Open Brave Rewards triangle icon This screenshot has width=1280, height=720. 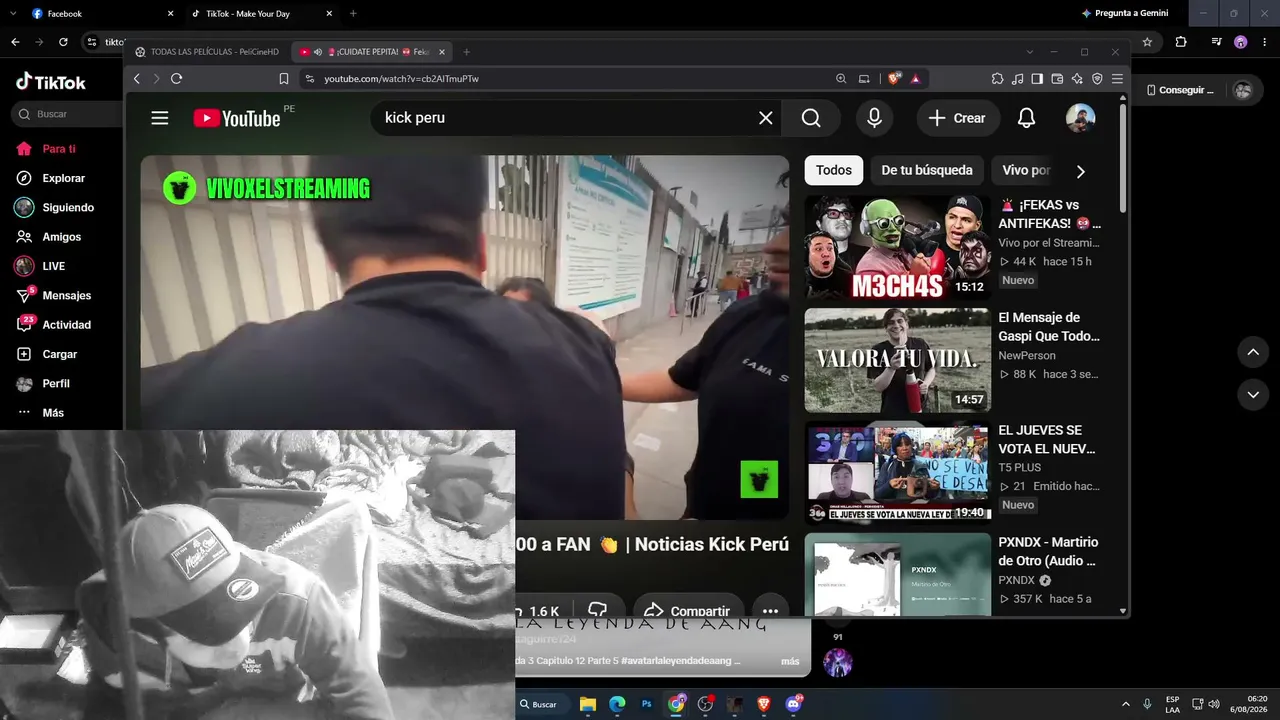915,79
